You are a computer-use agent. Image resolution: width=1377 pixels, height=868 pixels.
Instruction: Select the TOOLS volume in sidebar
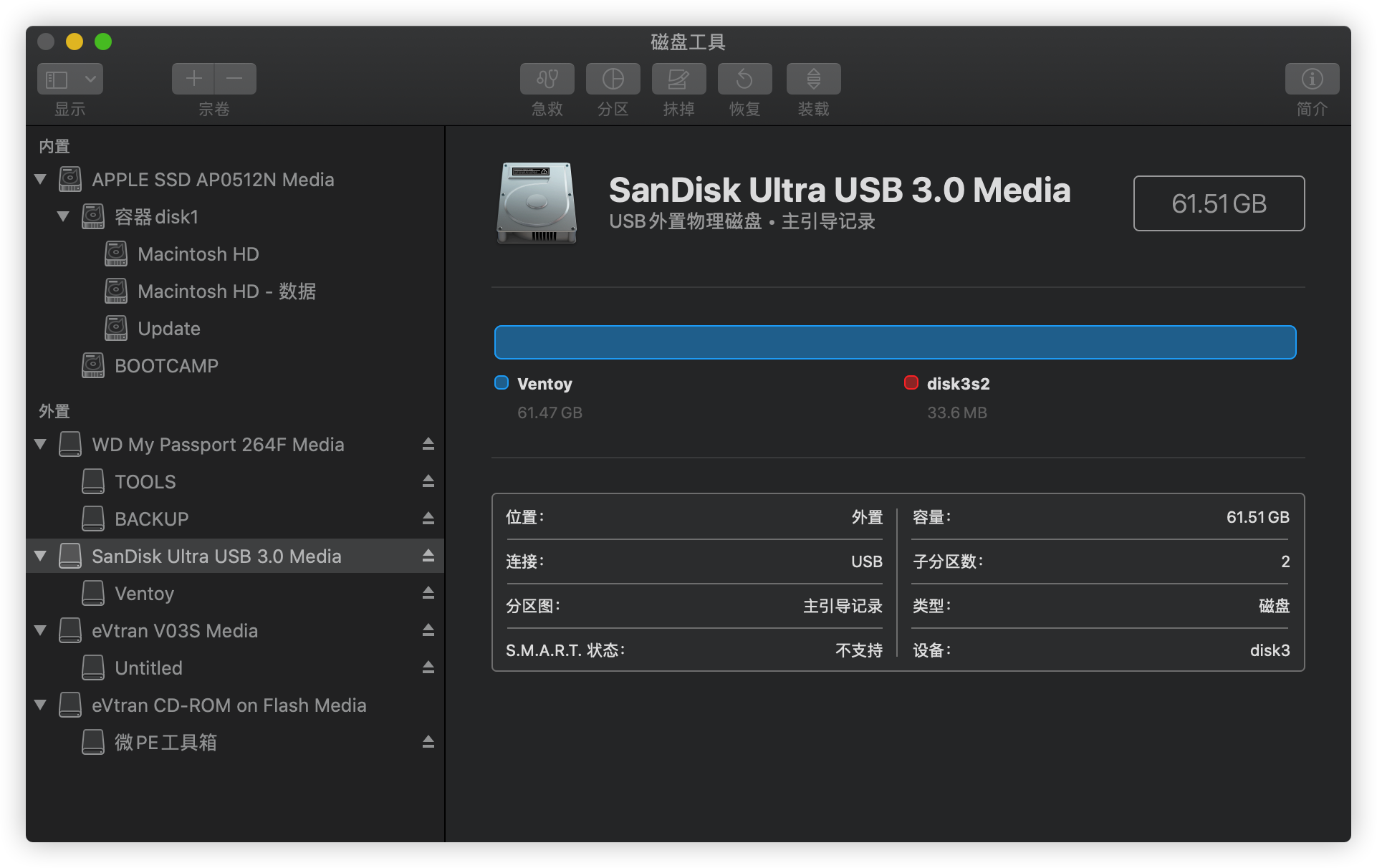(145, 482)
